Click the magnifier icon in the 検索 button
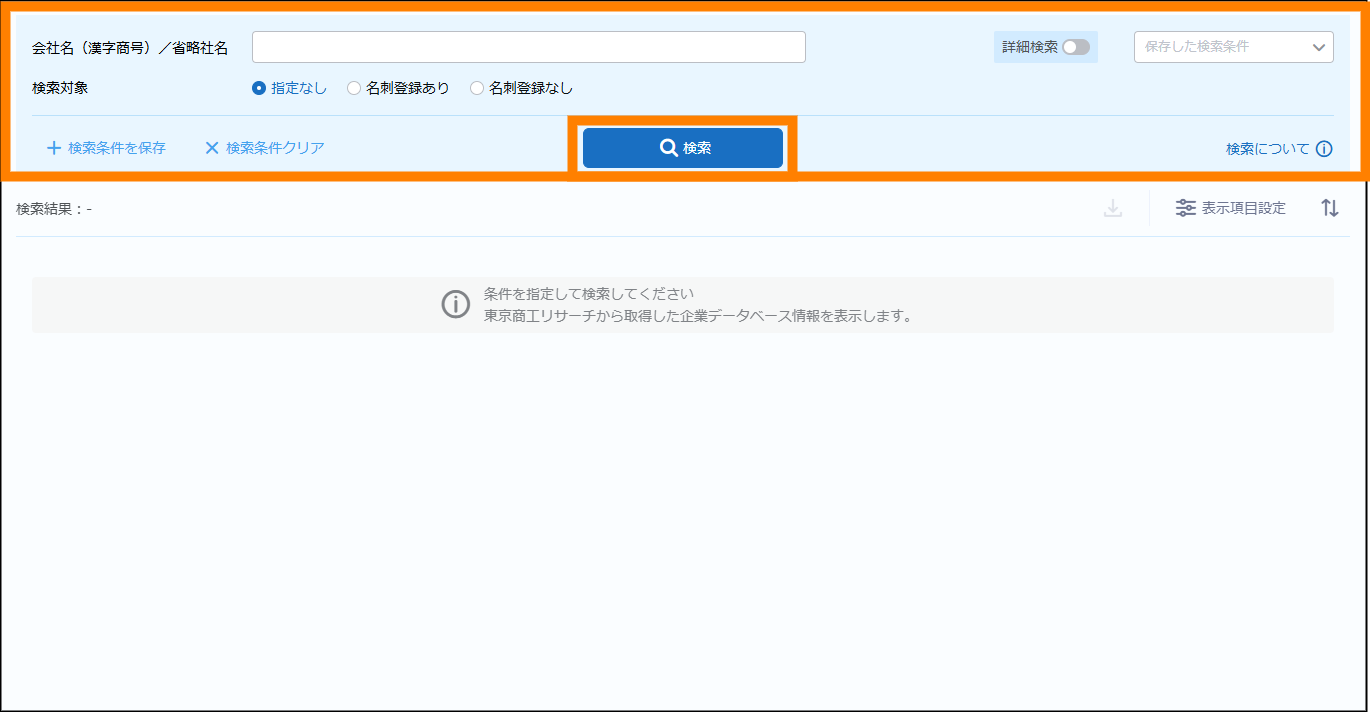 coord(669,148)
